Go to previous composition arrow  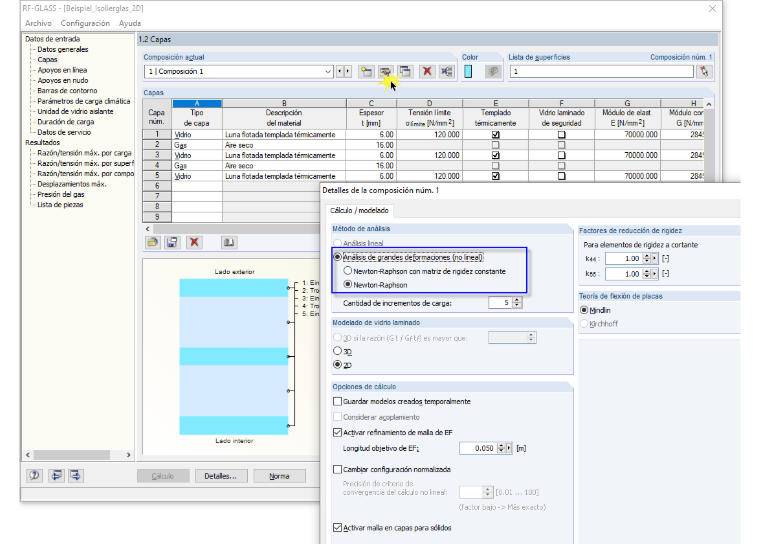[340, 72]
